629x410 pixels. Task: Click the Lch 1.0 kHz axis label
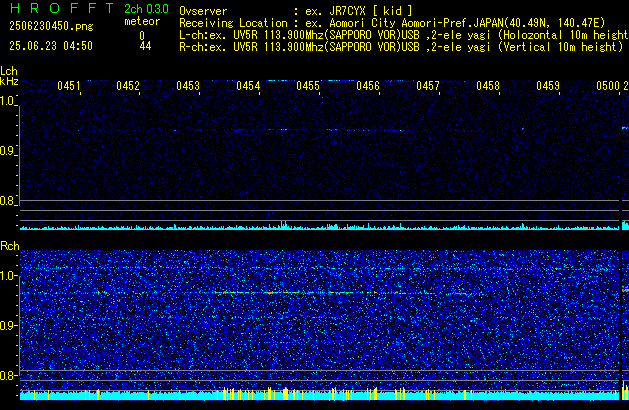[x=8, y=101]
